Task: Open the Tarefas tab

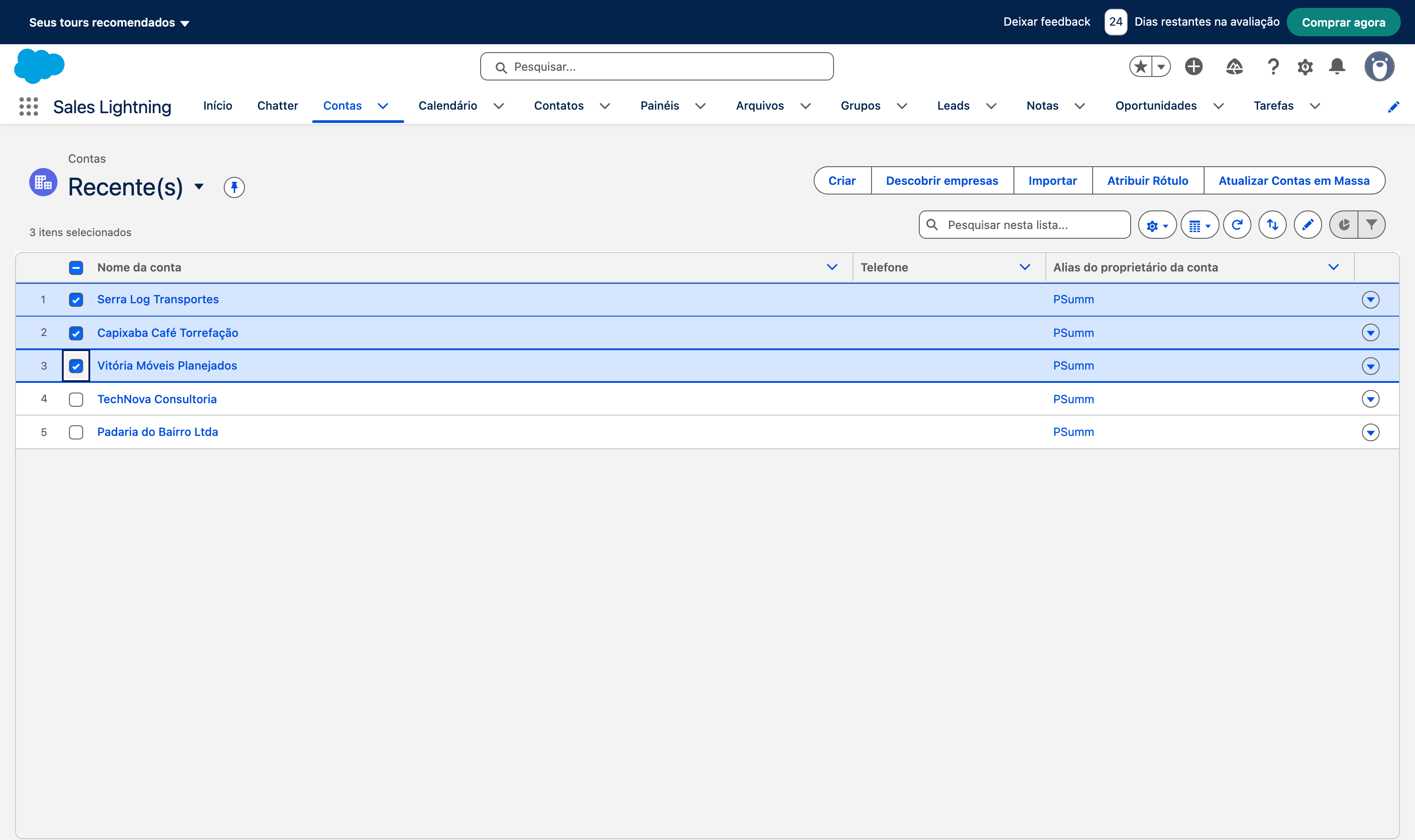Action: point(1273,106)
